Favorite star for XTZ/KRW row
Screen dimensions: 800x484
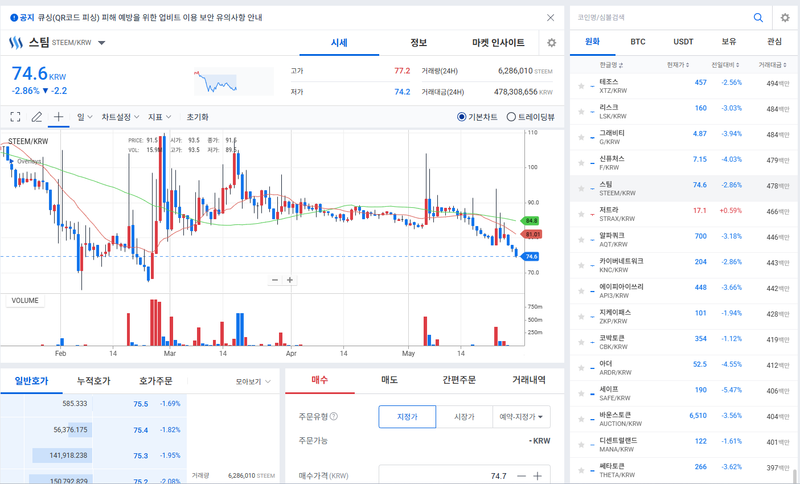(581, 86)
